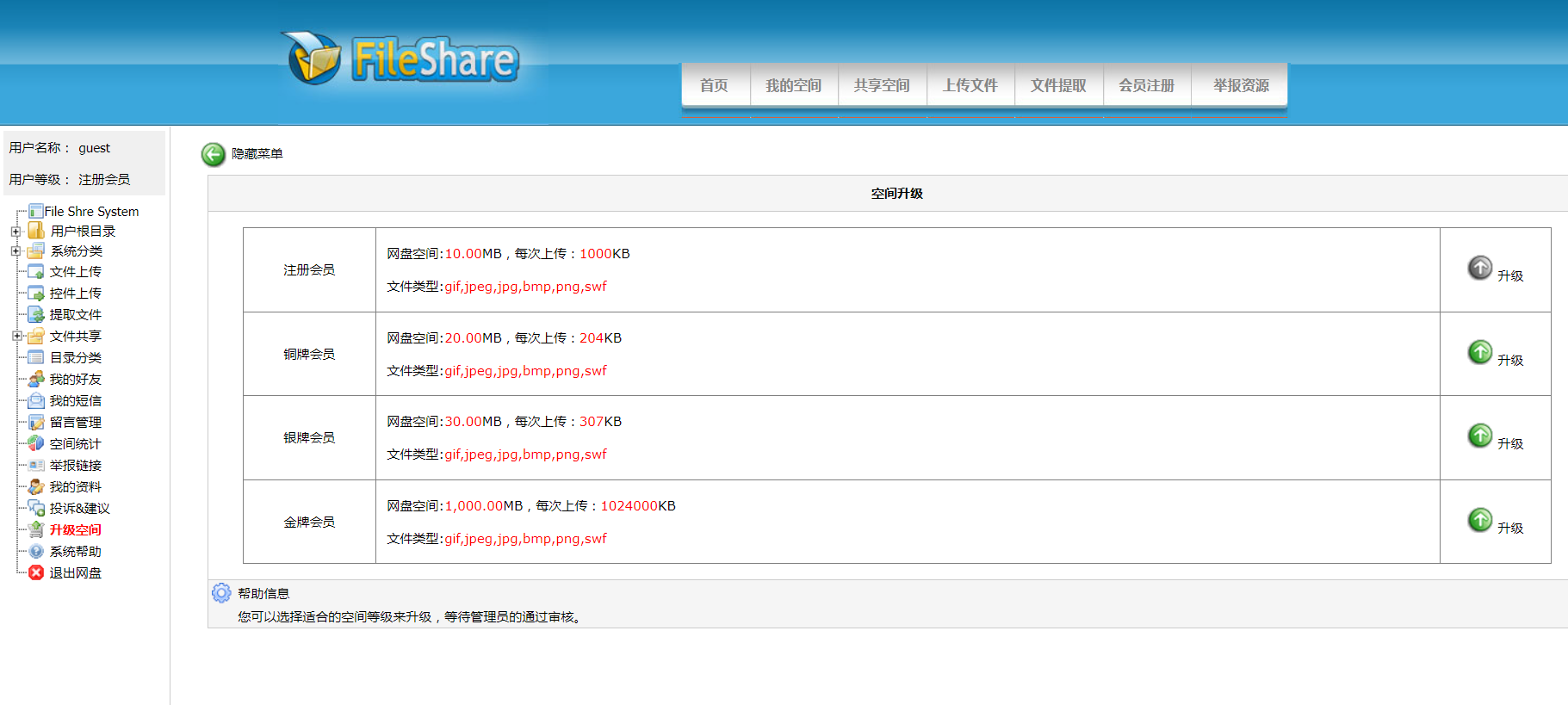The height and width of the screenshot is (705, 1568).
Task: Click the 金牌会员 level name cell
Action: pos(309,522)
